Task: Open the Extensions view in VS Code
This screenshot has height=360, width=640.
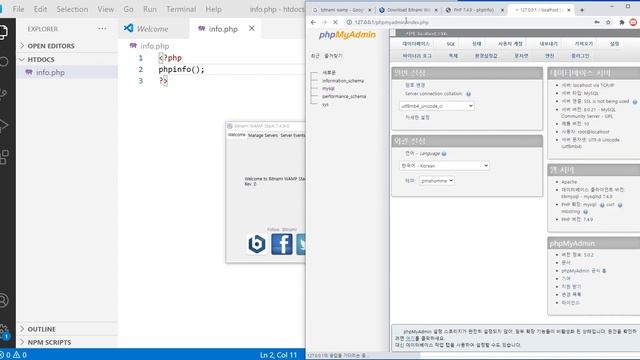Action: [4, 157]
